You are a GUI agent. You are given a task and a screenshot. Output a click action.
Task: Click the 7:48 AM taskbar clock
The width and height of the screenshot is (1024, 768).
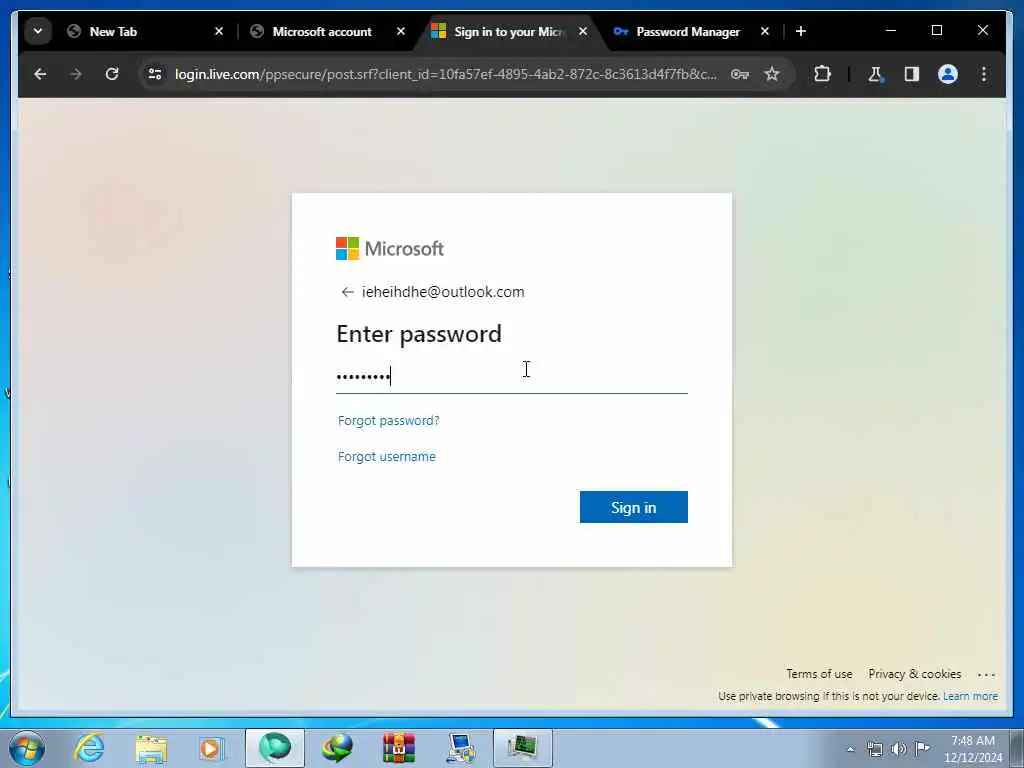pyautogui.click(x=972, y=749)
